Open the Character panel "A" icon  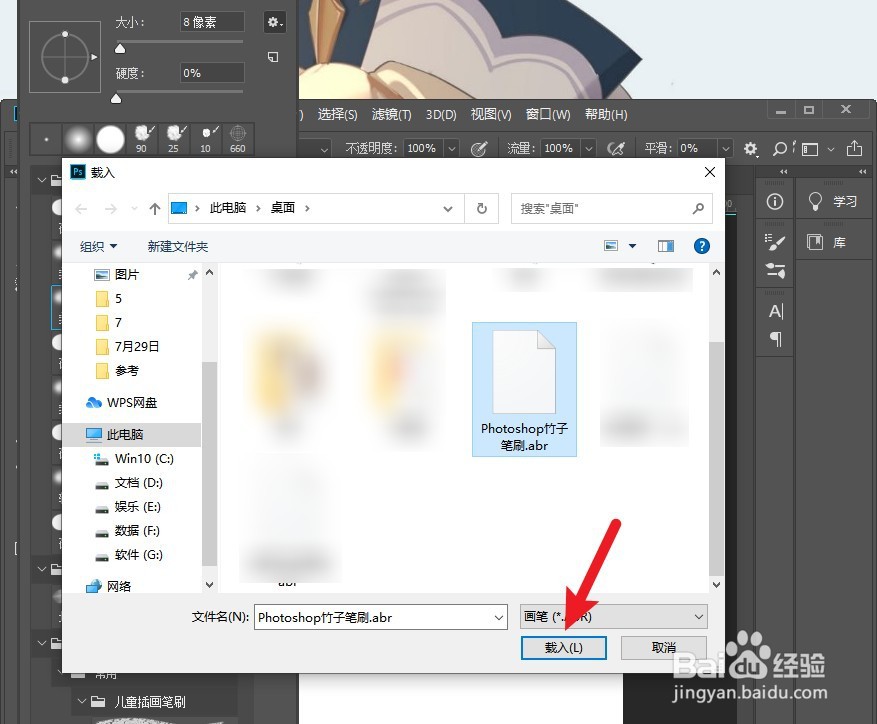[774, 310]
